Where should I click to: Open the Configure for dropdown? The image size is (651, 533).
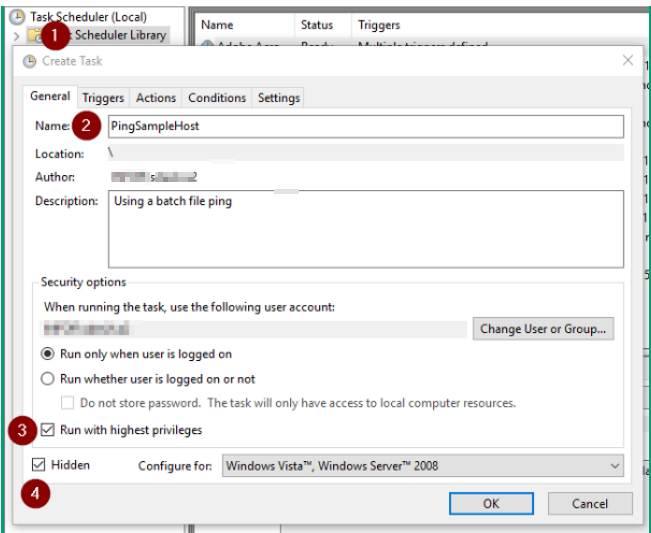click(x=423, y=466)
